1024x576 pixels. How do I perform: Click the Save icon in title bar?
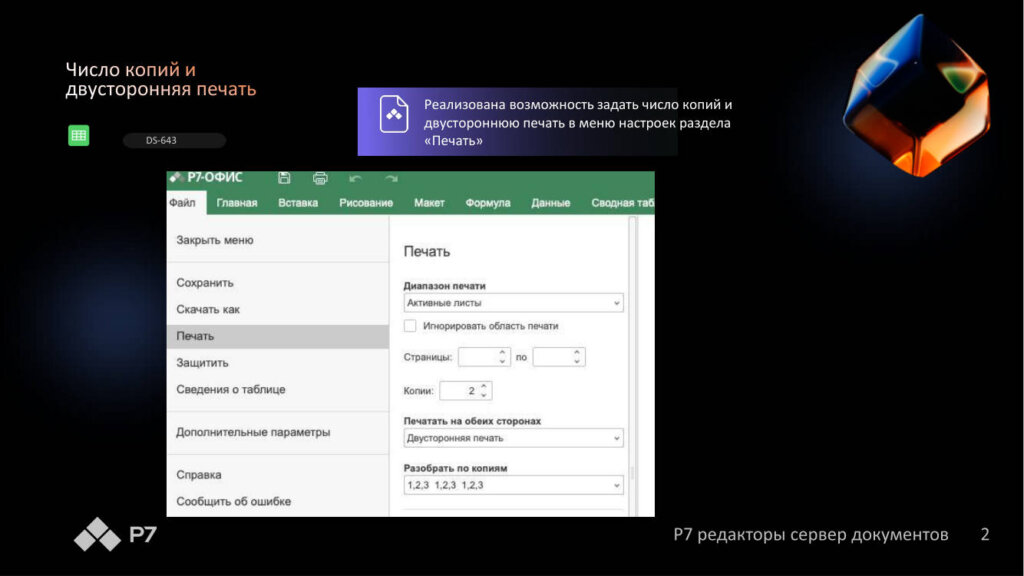click(284, 178)
